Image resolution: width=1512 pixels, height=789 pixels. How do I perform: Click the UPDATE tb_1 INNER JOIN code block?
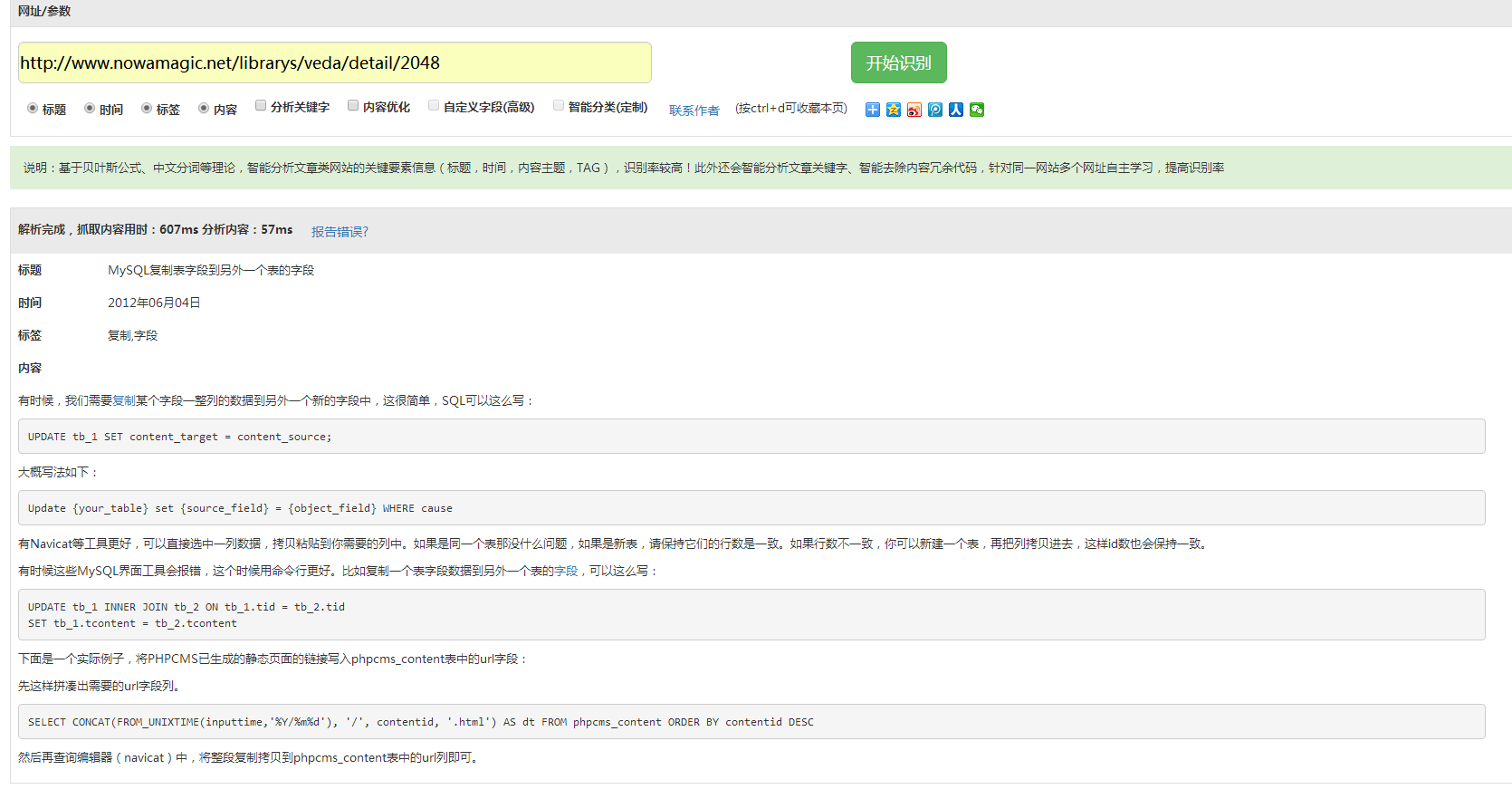pyautogui.click(x=751, y=614)
